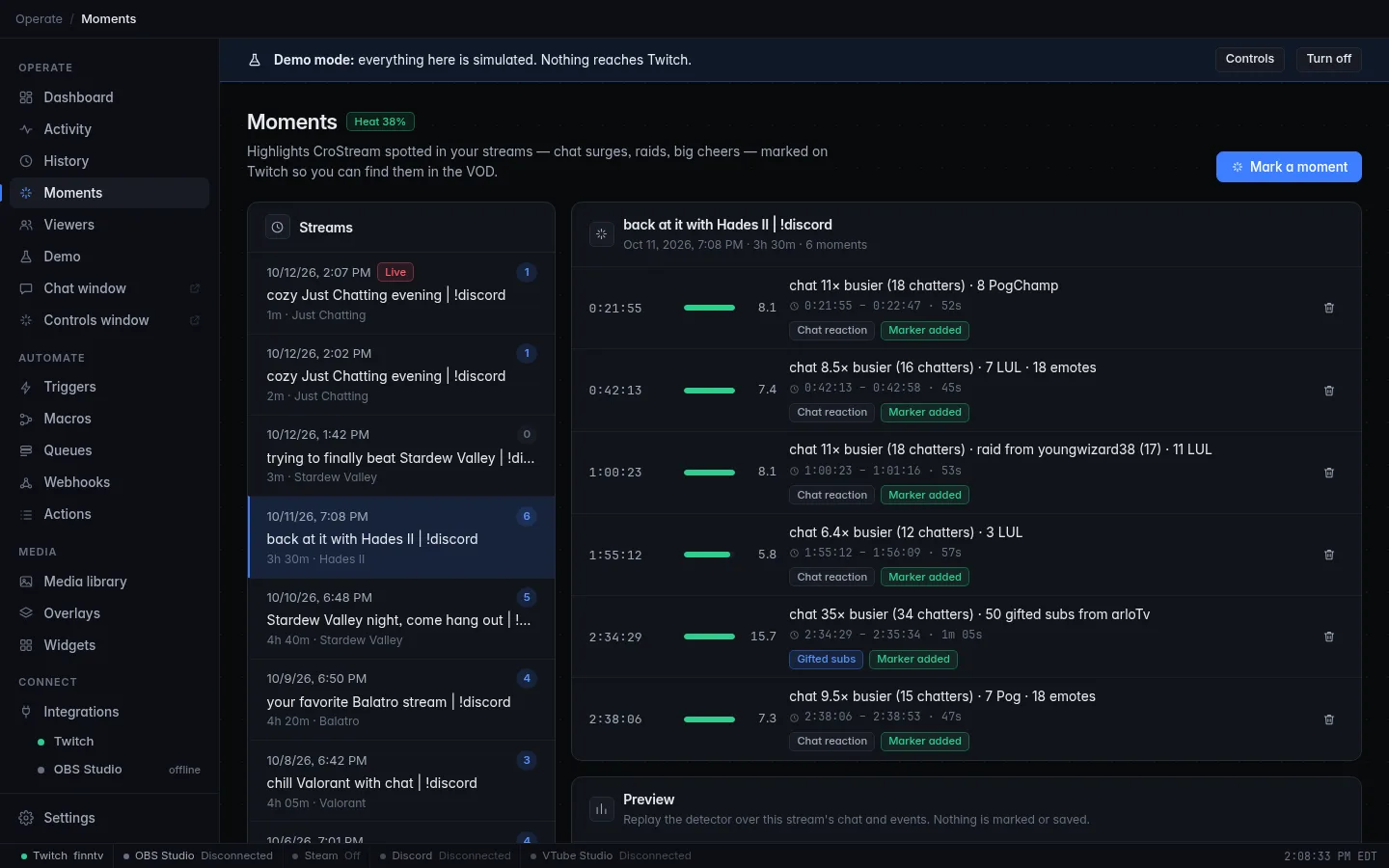Turn off demo mode
Image resolution: width=1389 pixels, height=868 pixels.
click(x=1328, y=59)
